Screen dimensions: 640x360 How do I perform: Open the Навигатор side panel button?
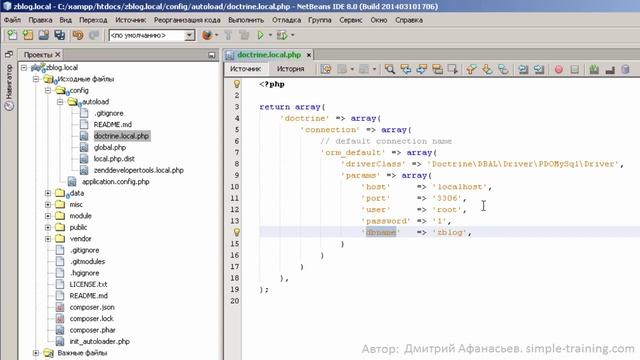tap(9, 88)
